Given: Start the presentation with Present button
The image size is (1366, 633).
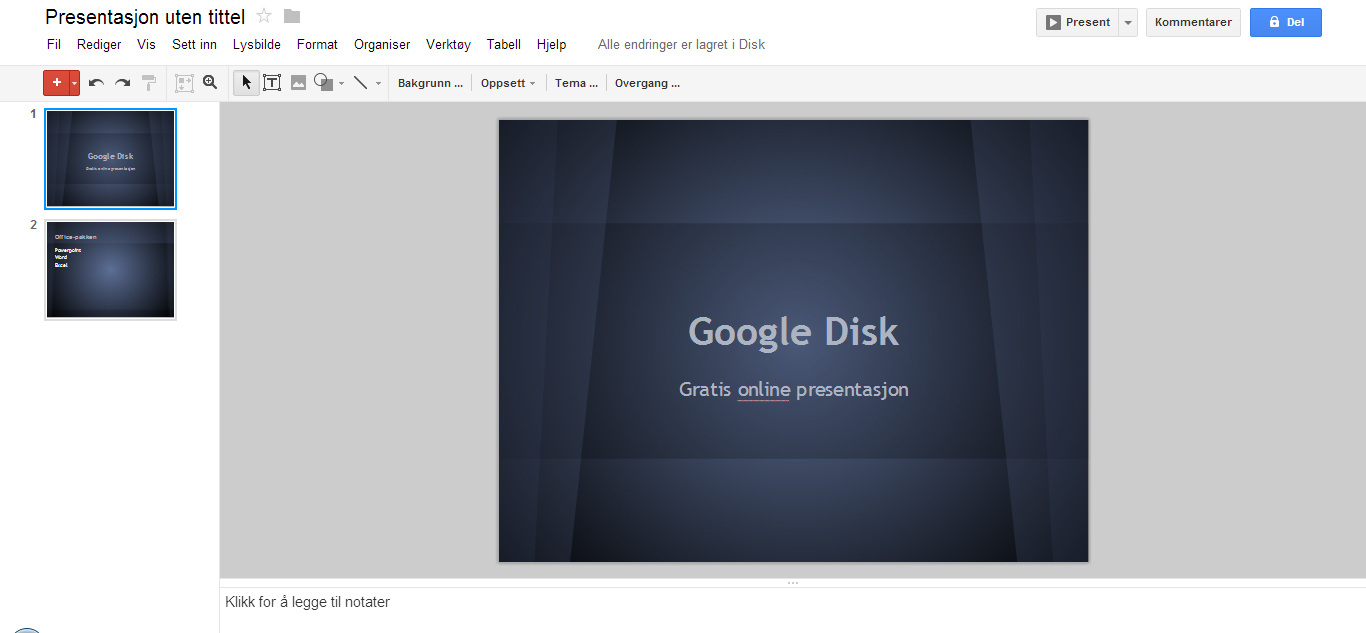Looking at the screenshot, I should (x=1076, y=22).
